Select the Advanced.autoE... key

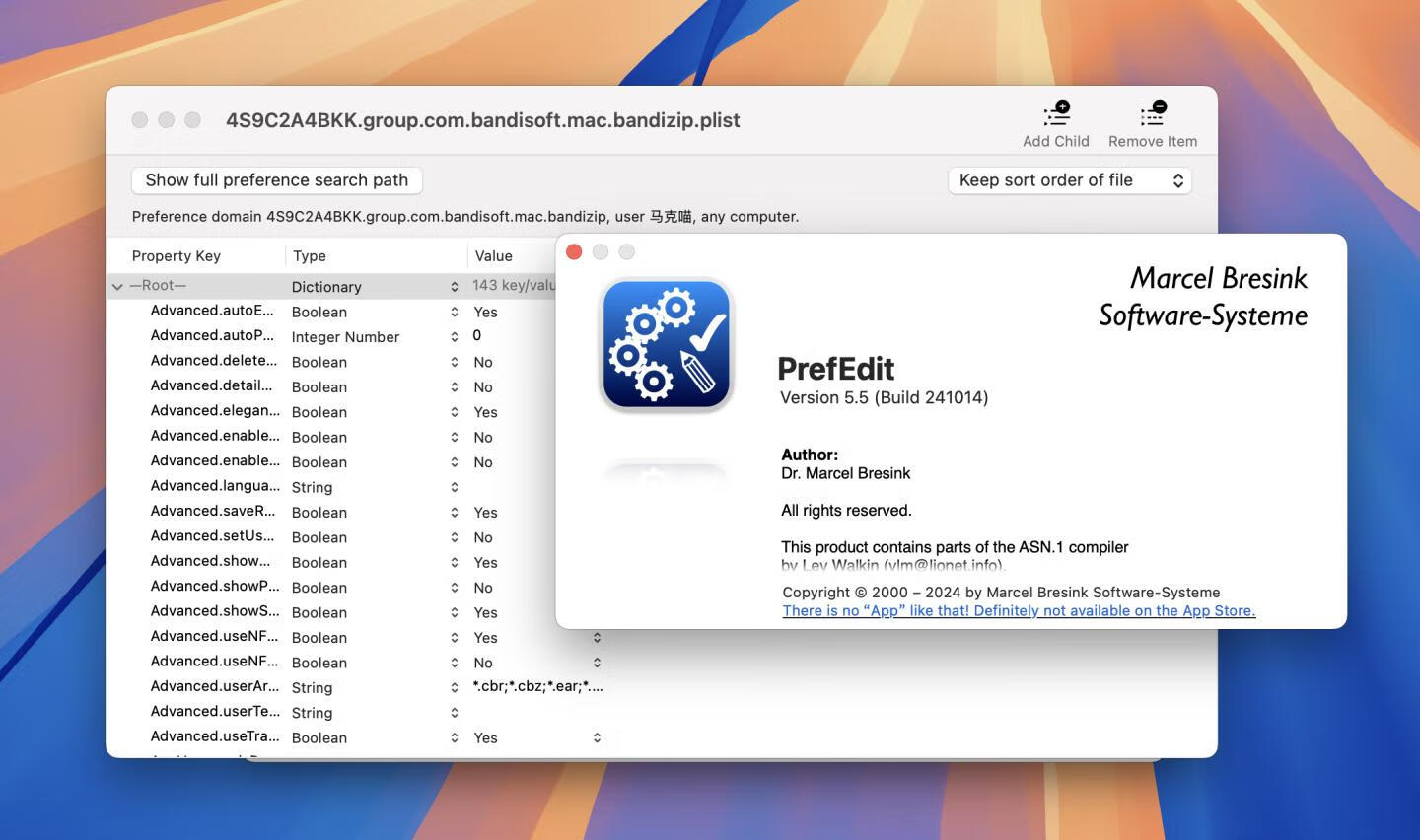(212, 311)
